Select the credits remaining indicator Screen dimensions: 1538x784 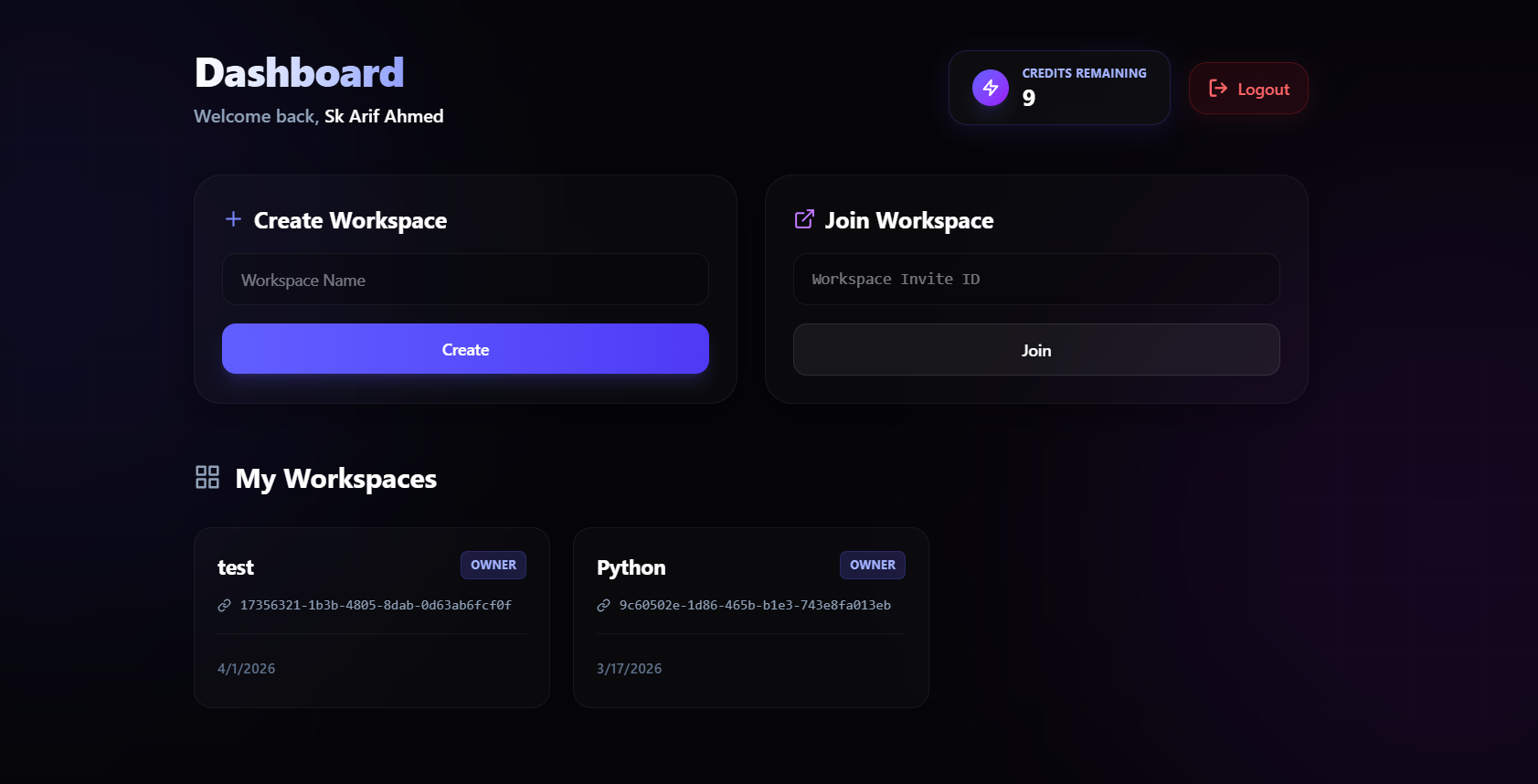pyautogui.click(x=1058, y=88)
